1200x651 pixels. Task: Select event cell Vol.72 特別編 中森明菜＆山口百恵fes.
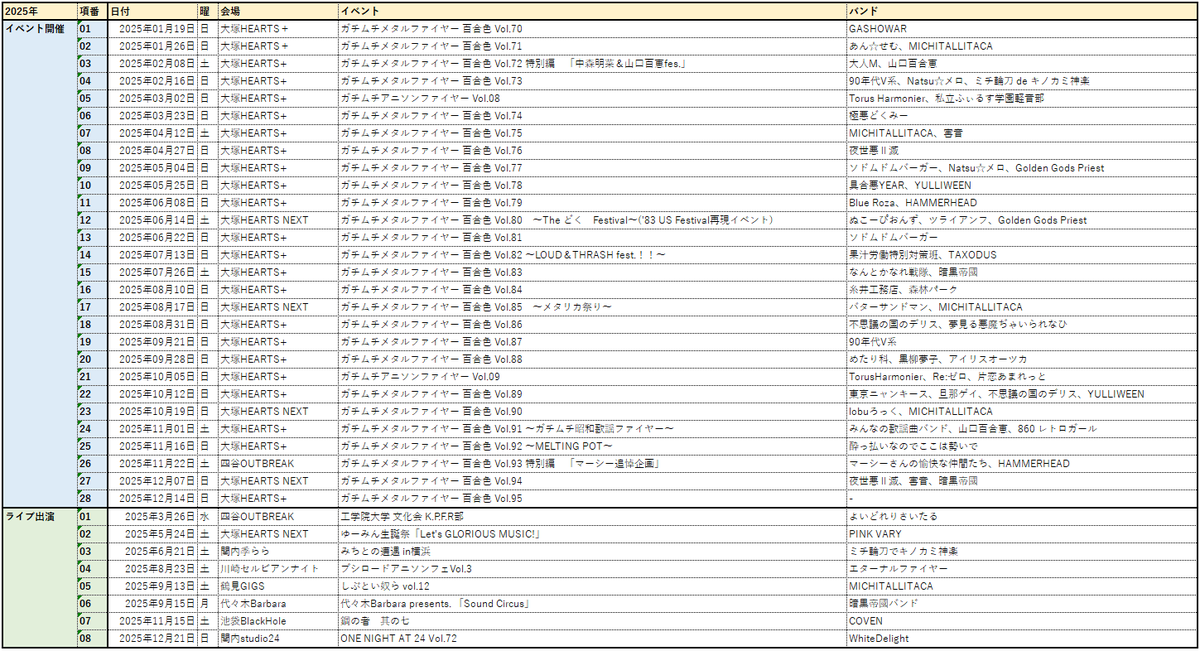(x=591, y=63)
